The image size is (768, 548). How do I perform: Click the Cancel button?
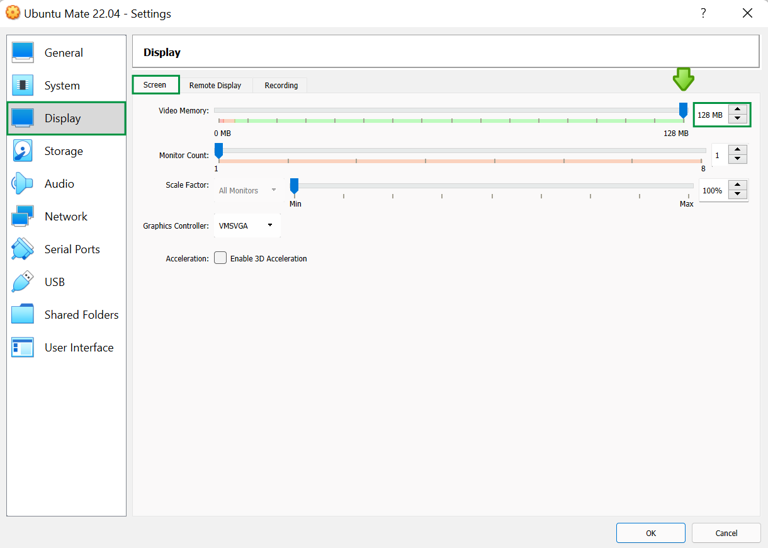726,533
